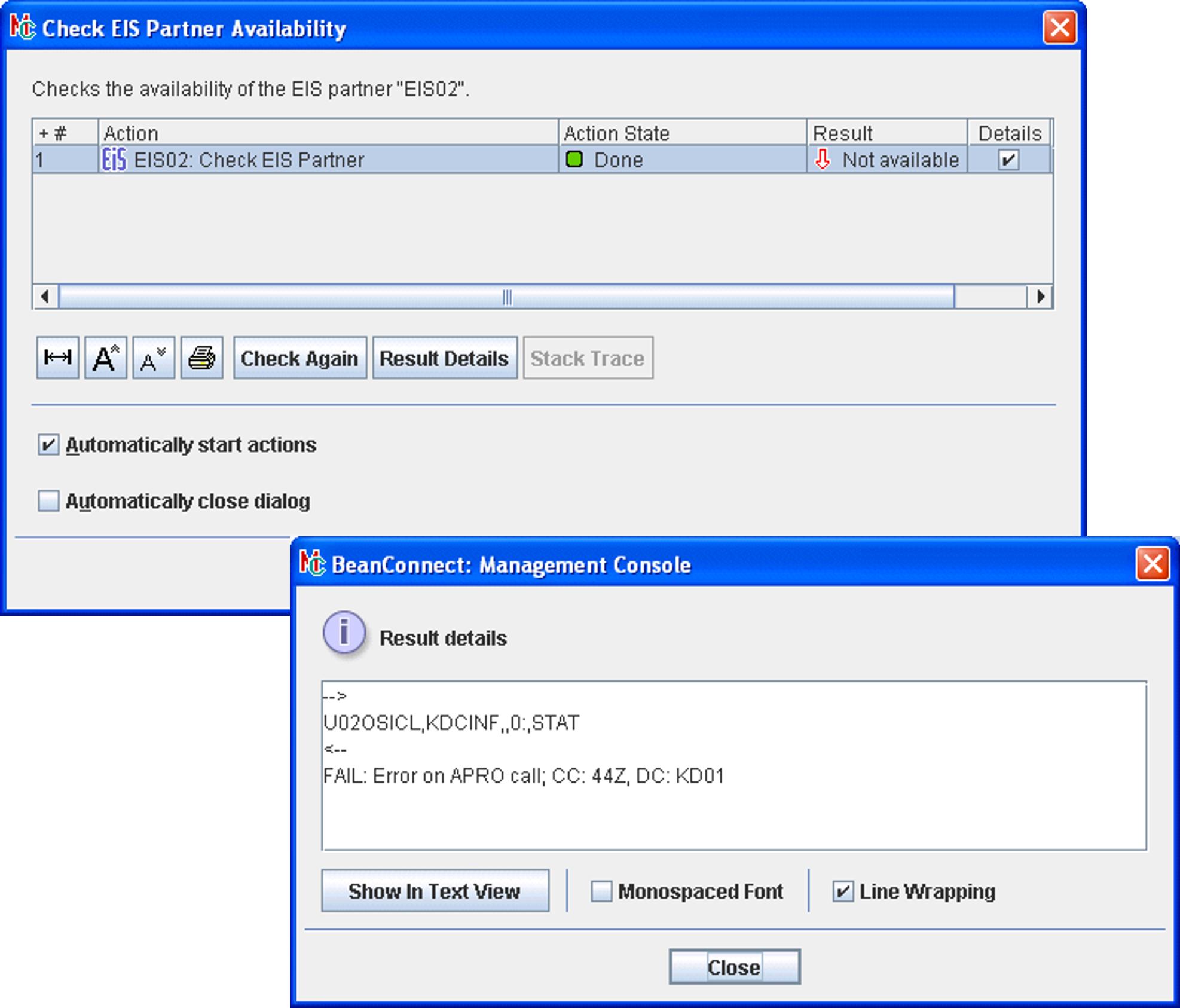Disable Automatically start actions
The height and width of the screenshot is (1008, 1180).
[x=48, y=445]
